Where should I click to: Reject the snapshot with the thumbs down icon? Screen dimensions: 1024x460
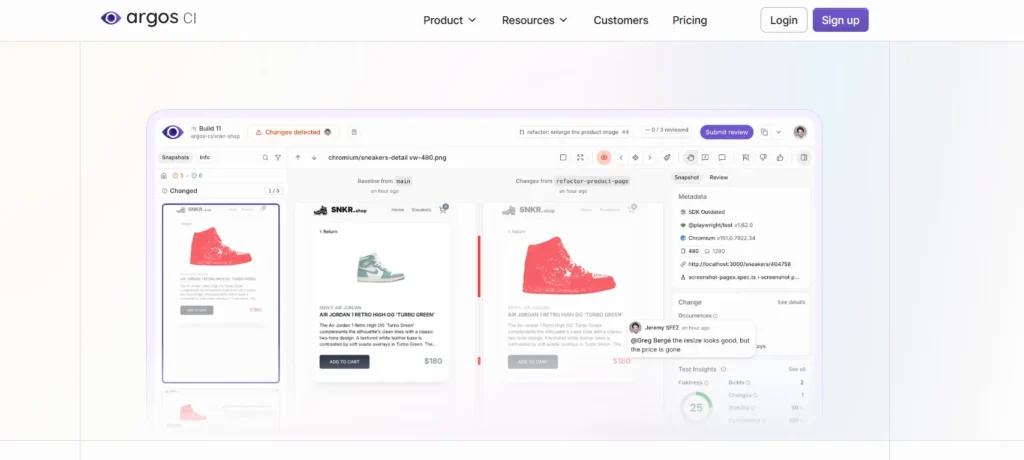pyautogui.click(x=763, y=157)
